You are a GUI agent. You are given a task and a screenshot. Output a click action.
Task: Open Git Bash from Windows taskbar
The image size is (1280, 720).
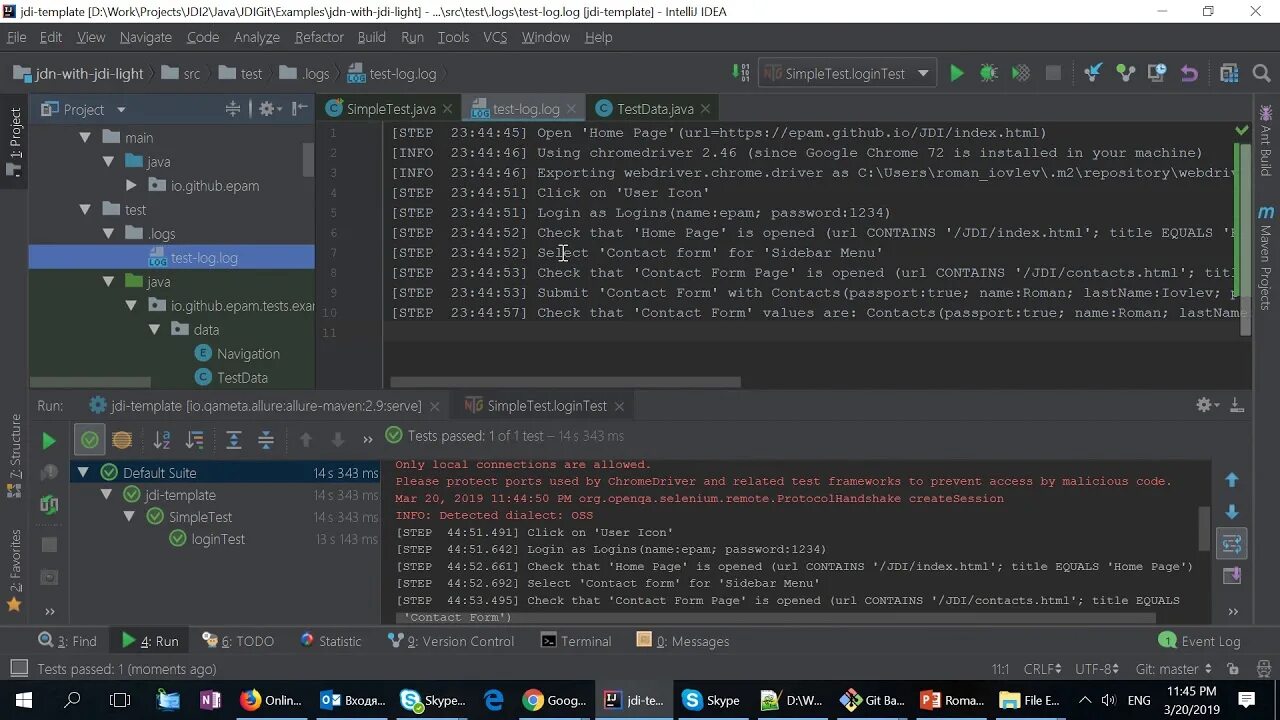tap(873, 700)
